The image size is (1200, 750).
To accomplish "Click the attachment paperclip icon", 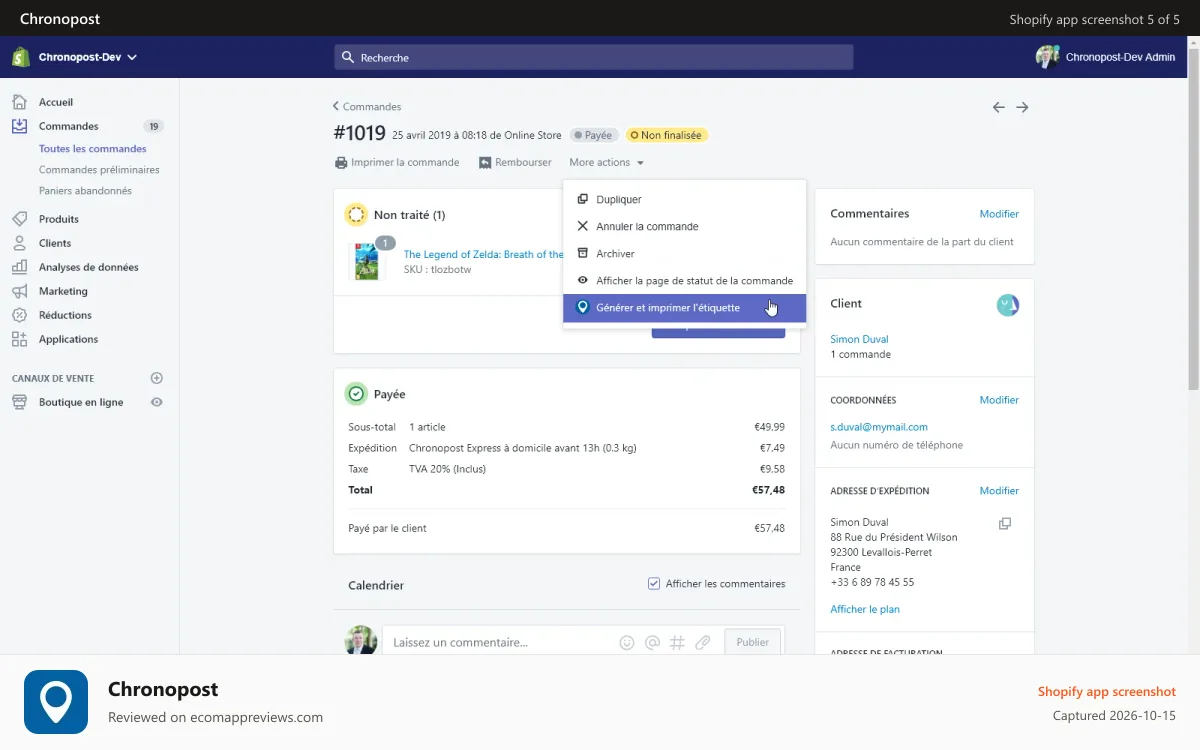I will click(703, 643).
